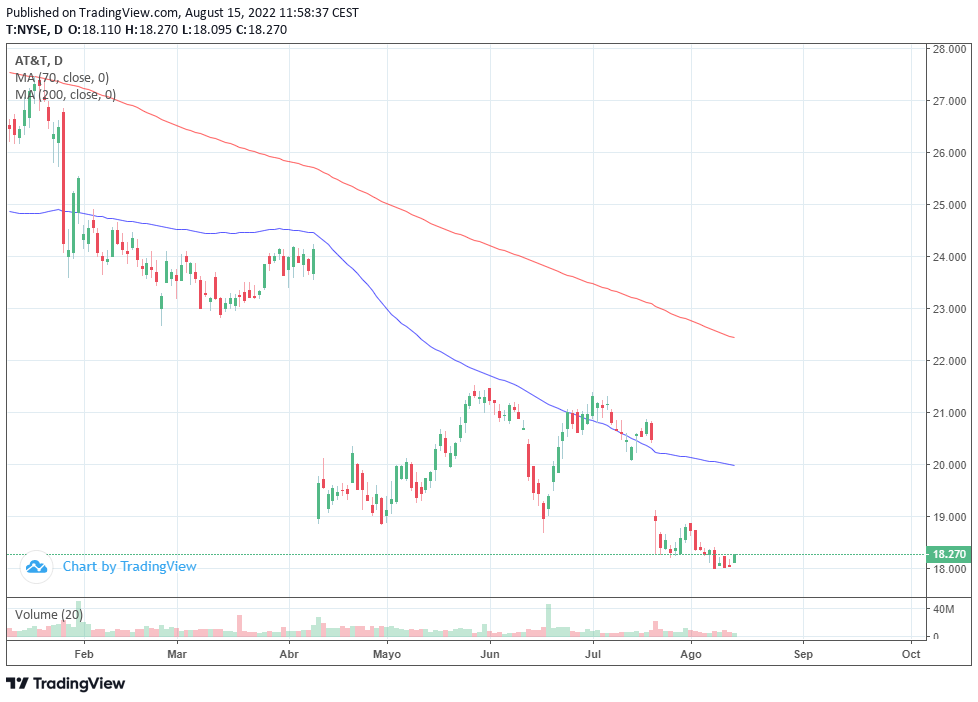Click the C:18.270 close value in header
The image size is (978, 702).
tap(261, 29)
